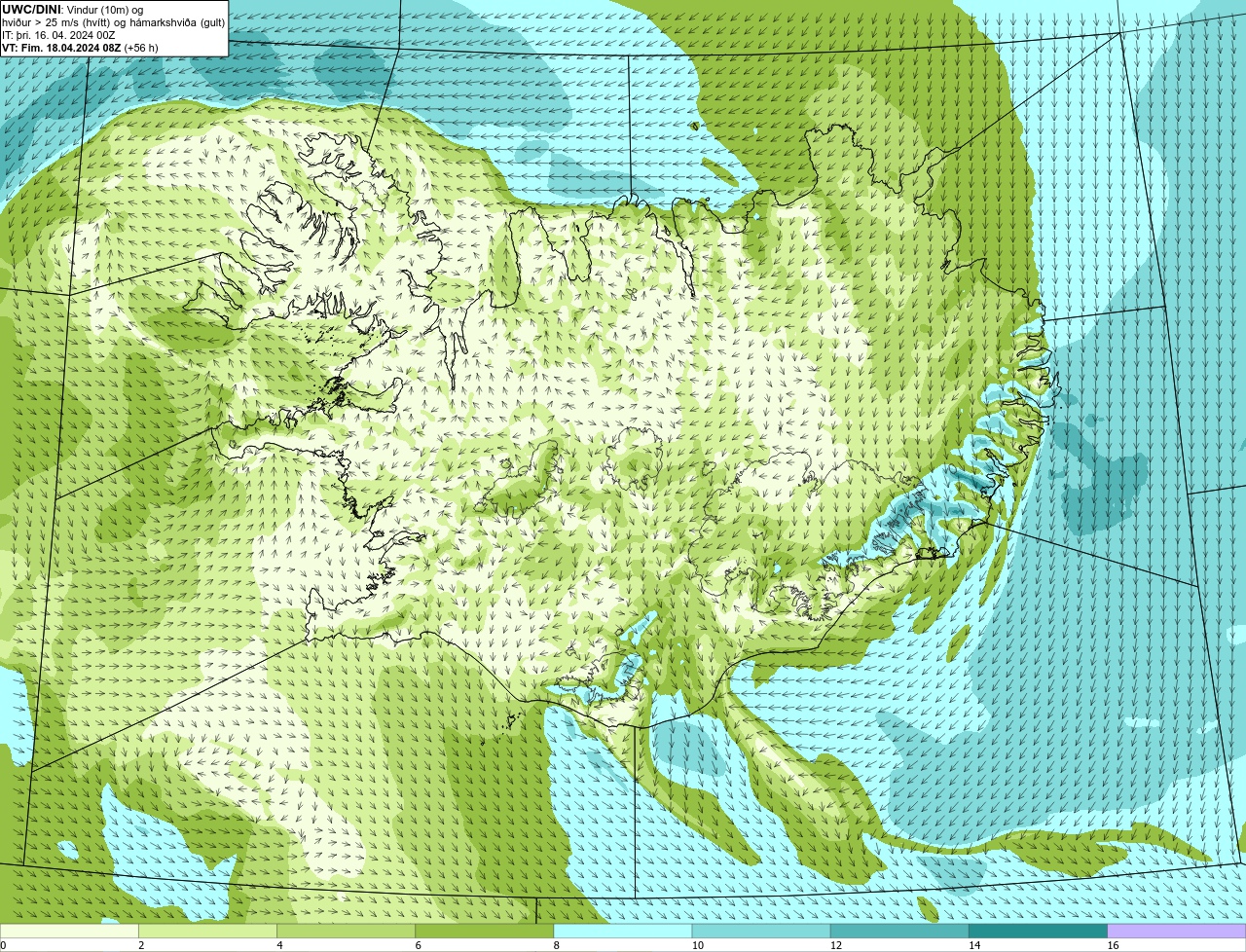Click the light cyan 8–10 m/s legend swatch
Image resolution: width=1246 pixels, height=952 pixels.
tap(623, 932)
